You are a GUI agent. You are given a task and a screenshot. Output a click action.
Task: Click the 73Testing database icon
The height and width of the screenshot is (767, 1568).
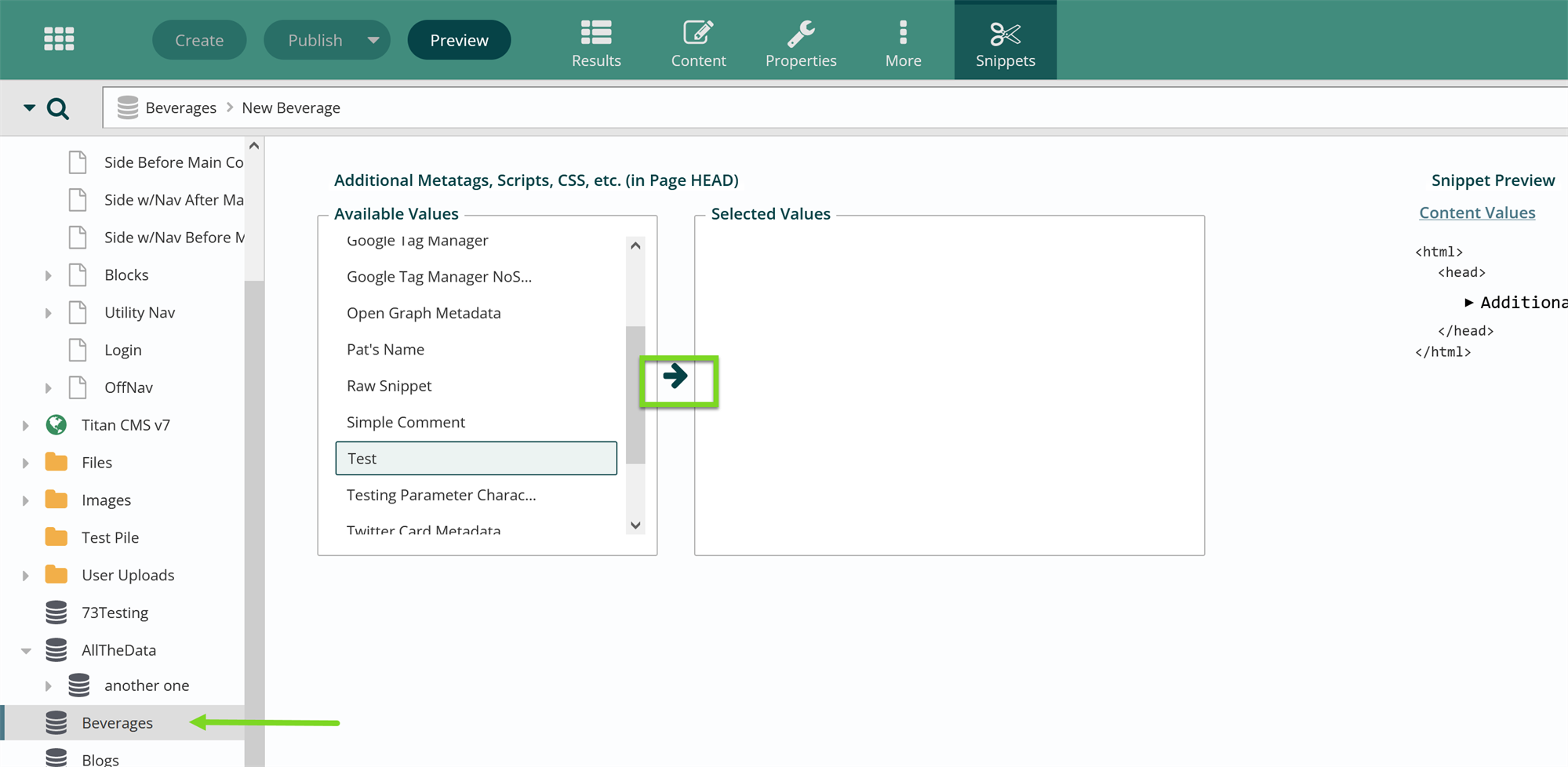click(x=56, y=613)
